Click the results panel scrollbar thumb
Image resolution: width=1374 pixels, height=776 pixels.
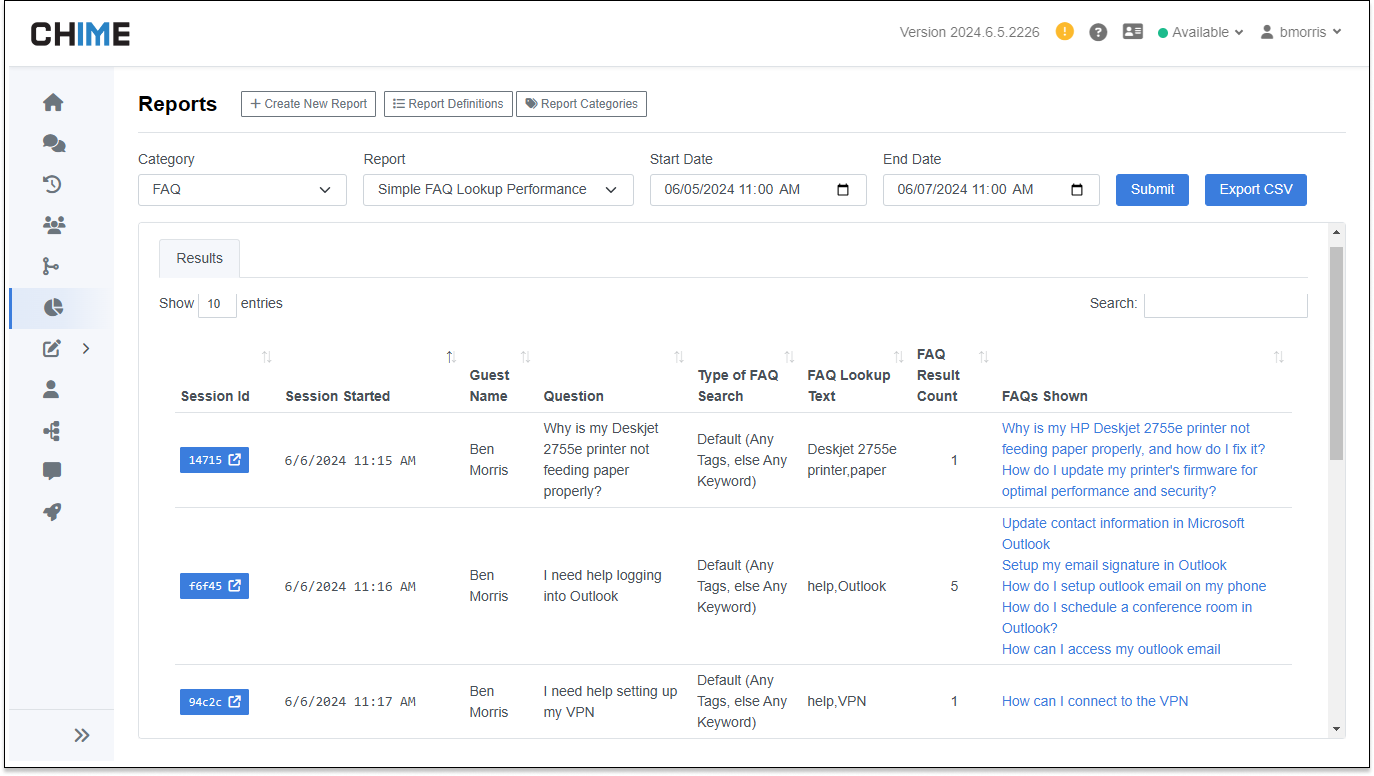[x=1336, y=353]
